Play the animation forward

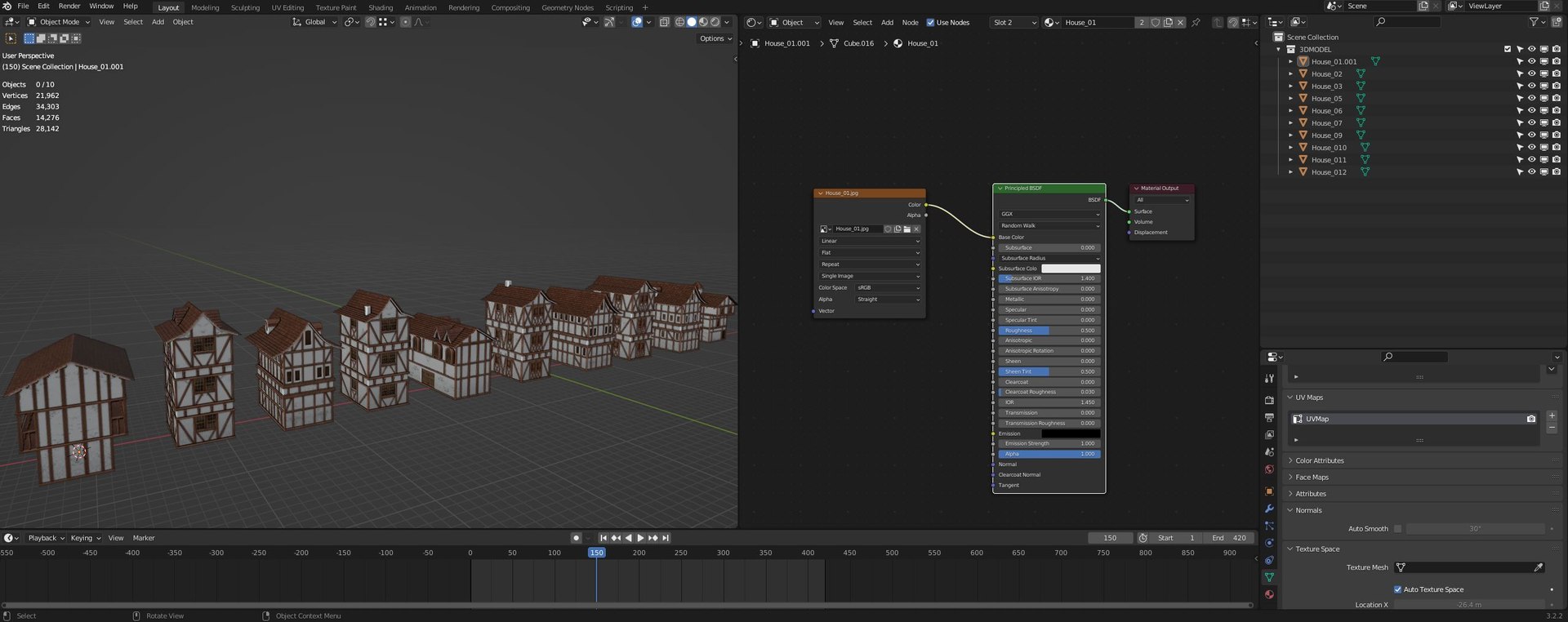(640, 538)
